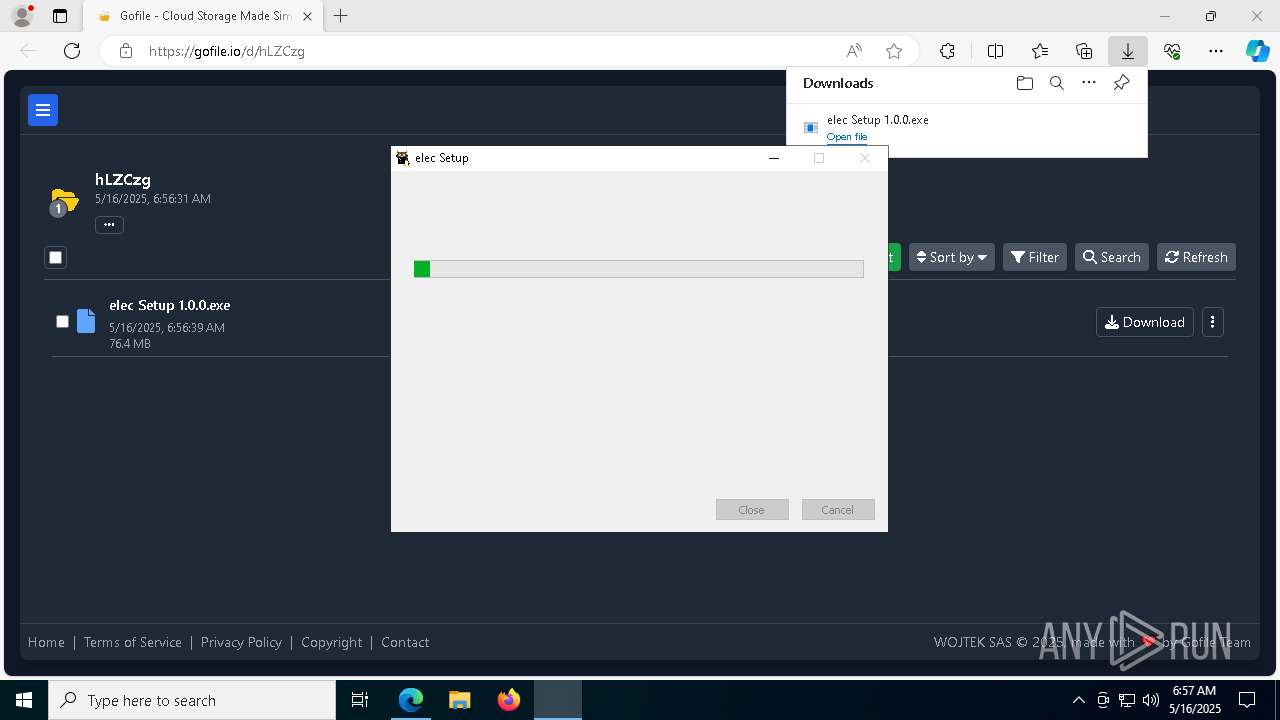1280x720 pixels.
Task: Minimize the elec Setup window
Action: coord(774,158)
